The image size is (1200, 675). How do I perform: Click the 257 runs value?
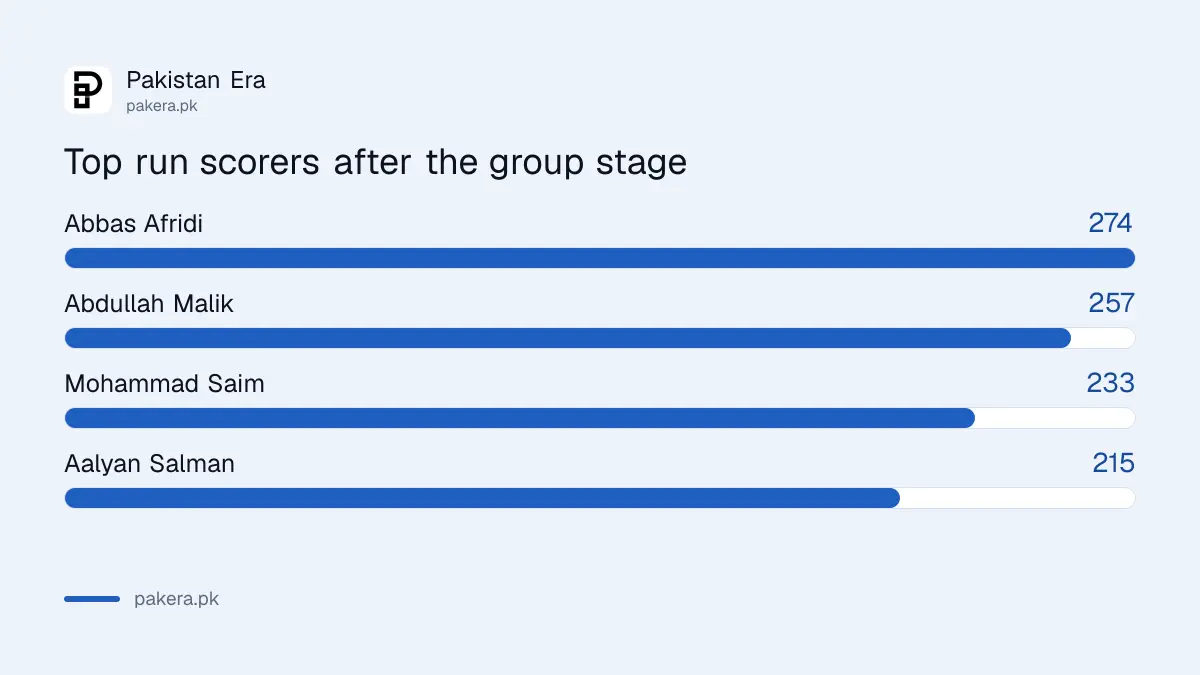[1111, 303]
